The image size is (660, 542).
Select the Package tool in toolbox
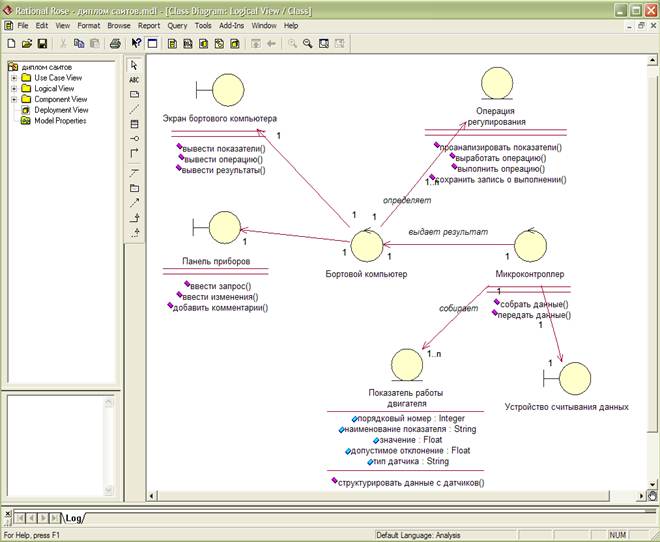[134, 188]
